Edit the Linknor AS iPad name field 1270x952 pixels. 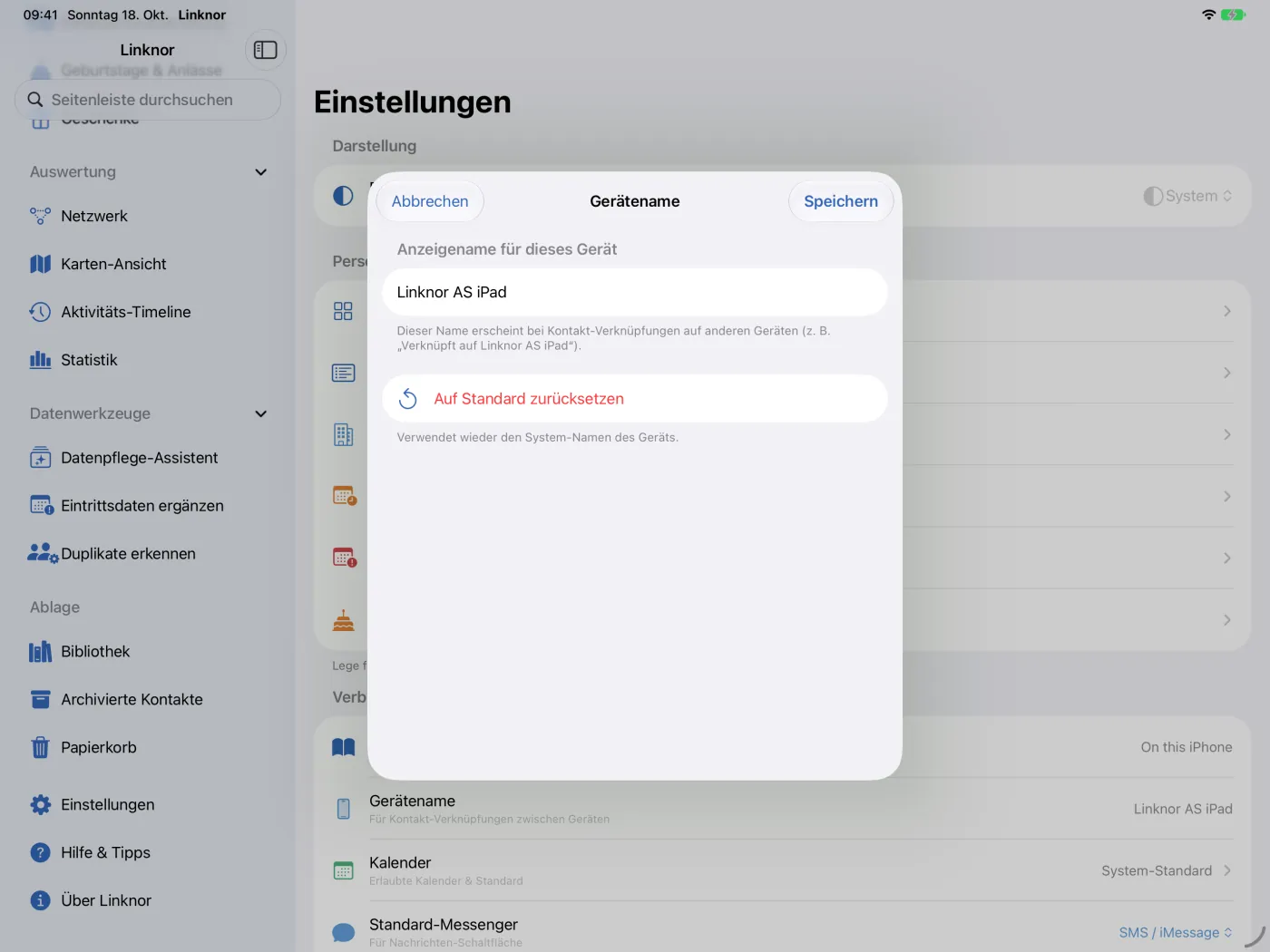(x=635, y=292)
